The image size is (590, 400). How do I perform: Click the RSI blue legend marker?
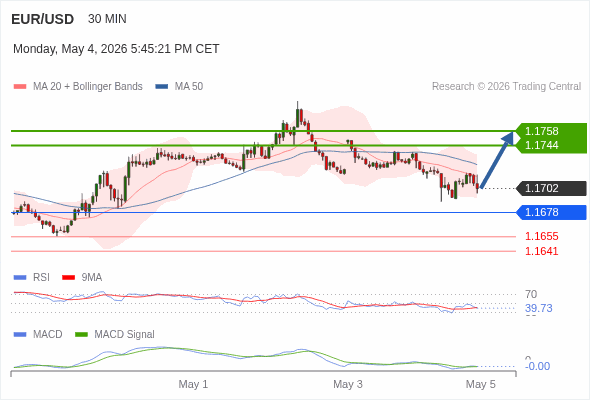click(20, 278)
